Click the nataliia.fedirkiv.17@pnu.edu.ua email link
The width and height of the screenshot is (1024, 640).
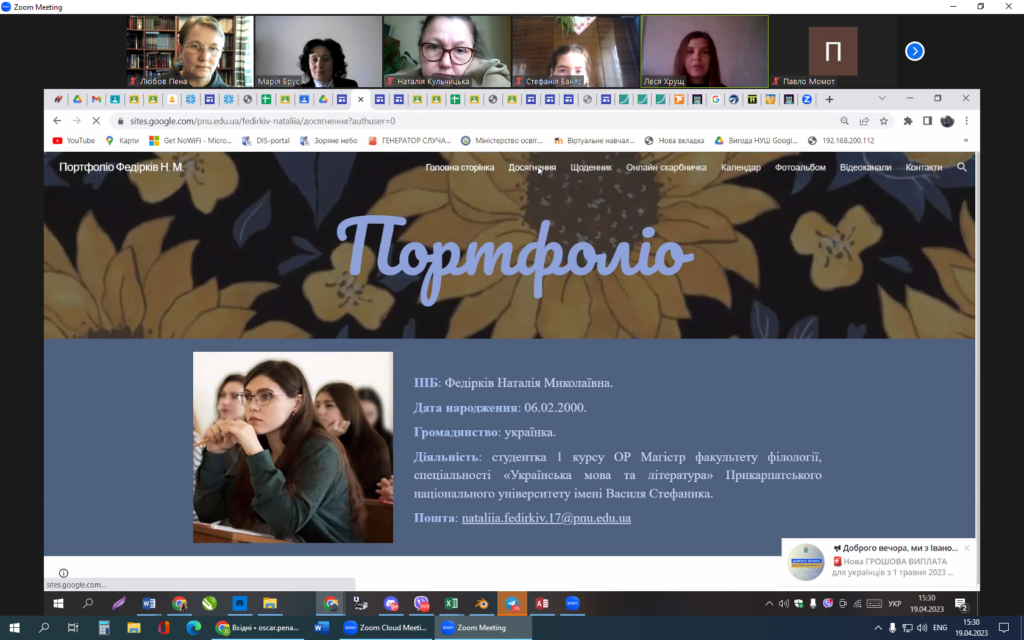(546, 518)
